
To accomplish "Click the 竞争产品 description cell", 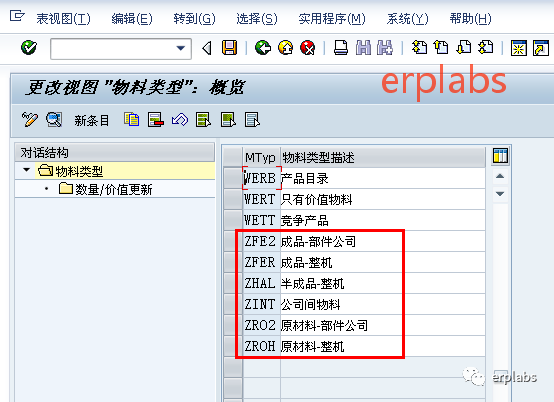I will [x=383, y=220].
